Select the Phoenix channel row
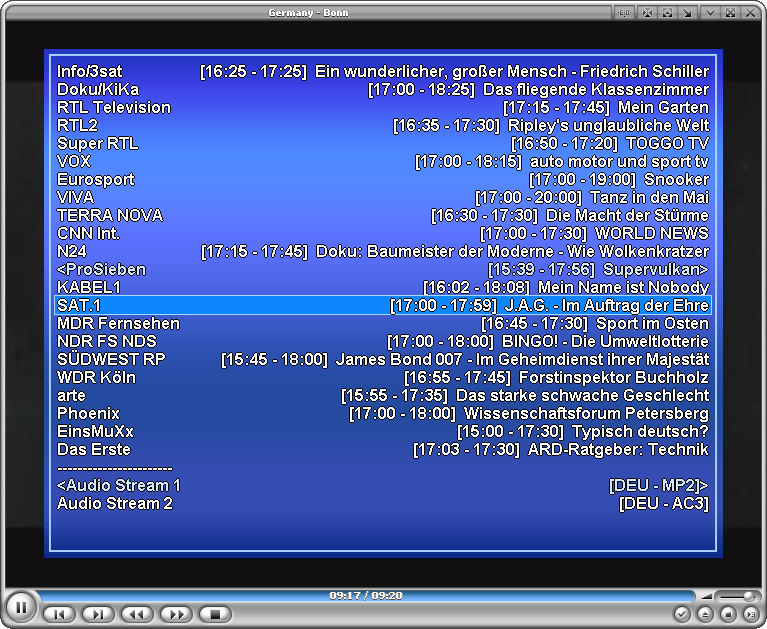 (383, 413)
